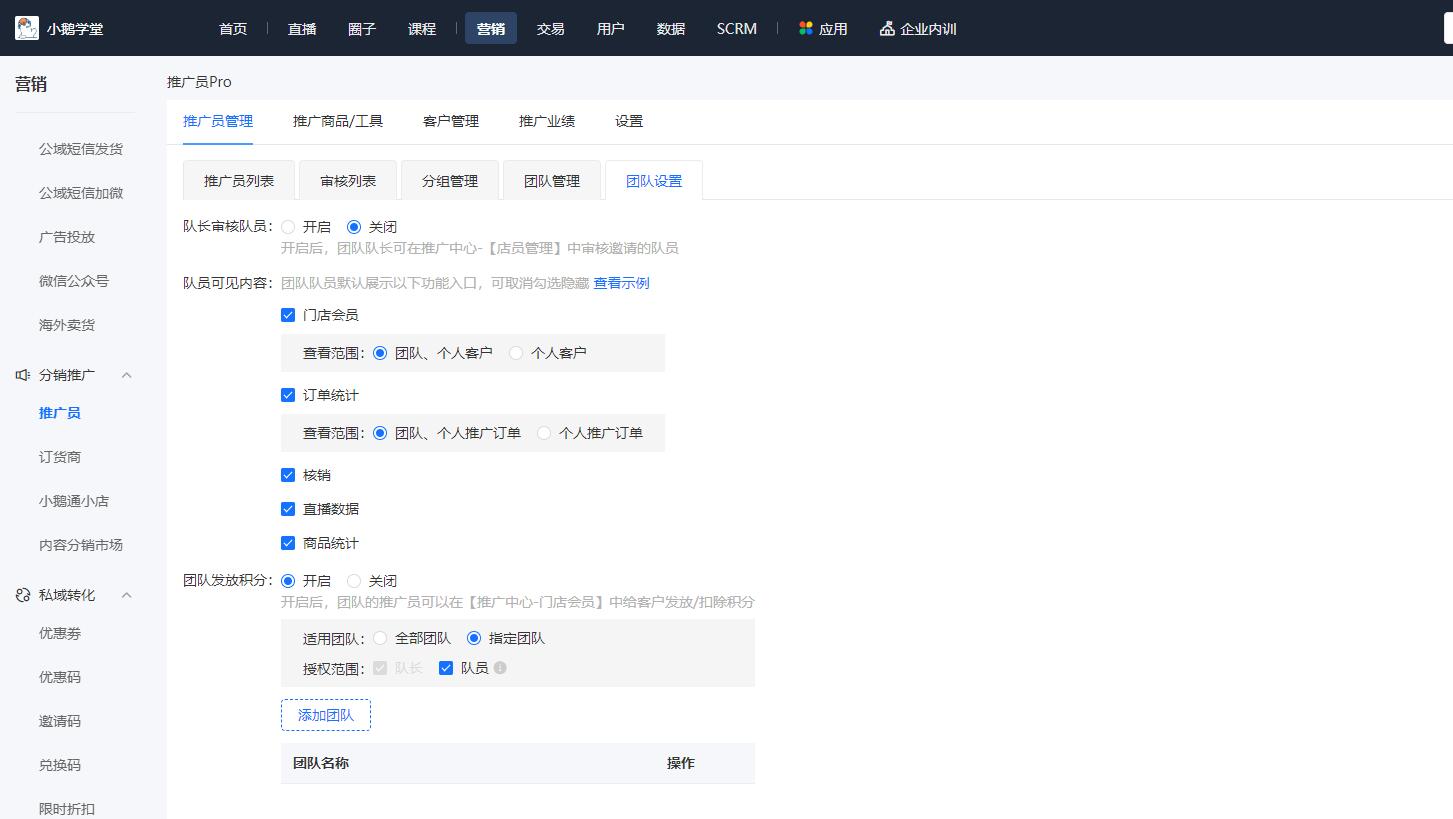Click info icon next to 队员
Image resolution: width=1453 pixels, height=819 pixels.
click(500, 668)
